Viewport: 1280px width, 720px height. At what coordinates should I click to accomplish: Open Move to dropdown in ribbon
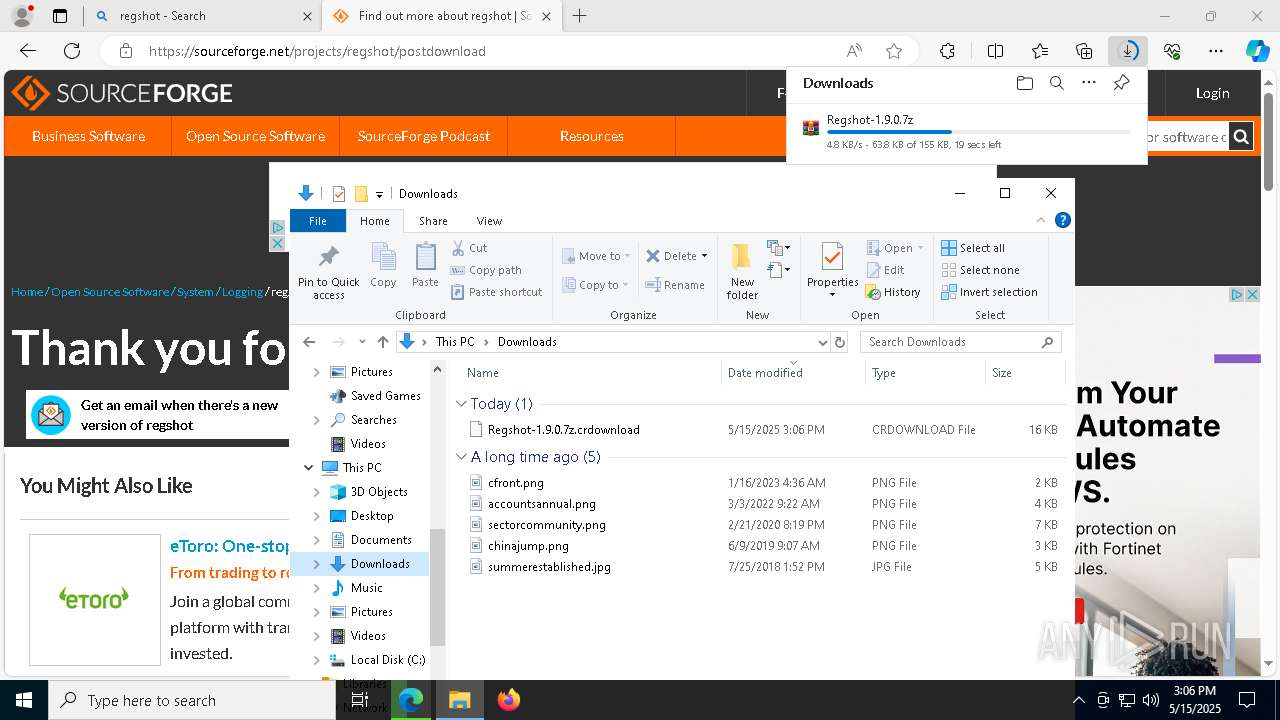(595, 256)
